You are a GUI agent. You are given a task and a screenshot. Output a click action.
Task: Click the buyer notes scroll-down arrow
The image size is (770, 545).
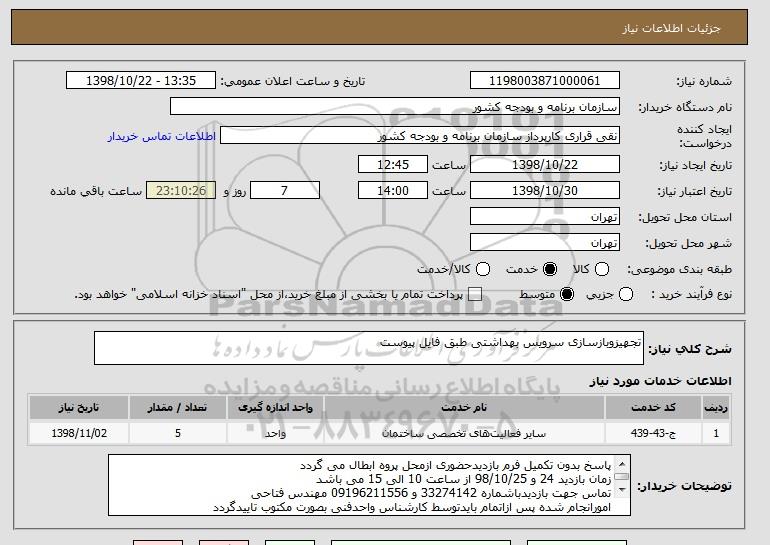click(622, 490)
